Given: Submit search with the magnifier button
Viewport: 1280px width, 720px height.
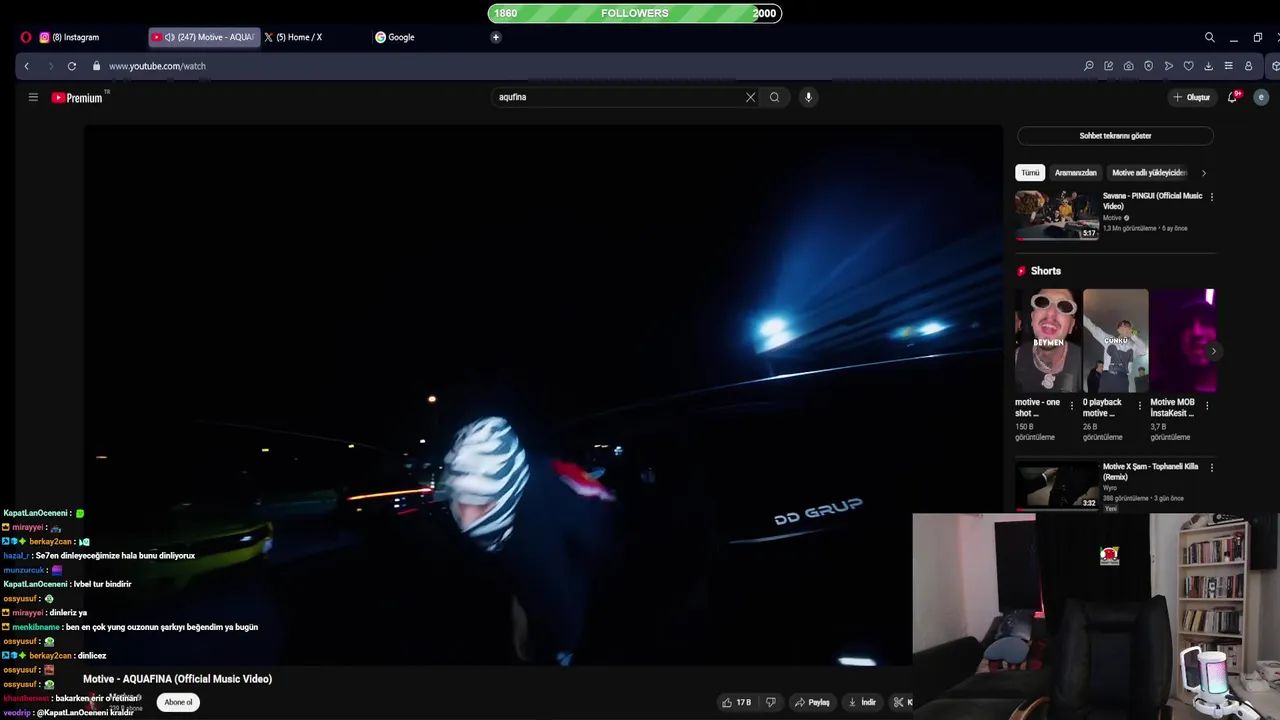Looking at the screenshot, I should pos(774,97).
